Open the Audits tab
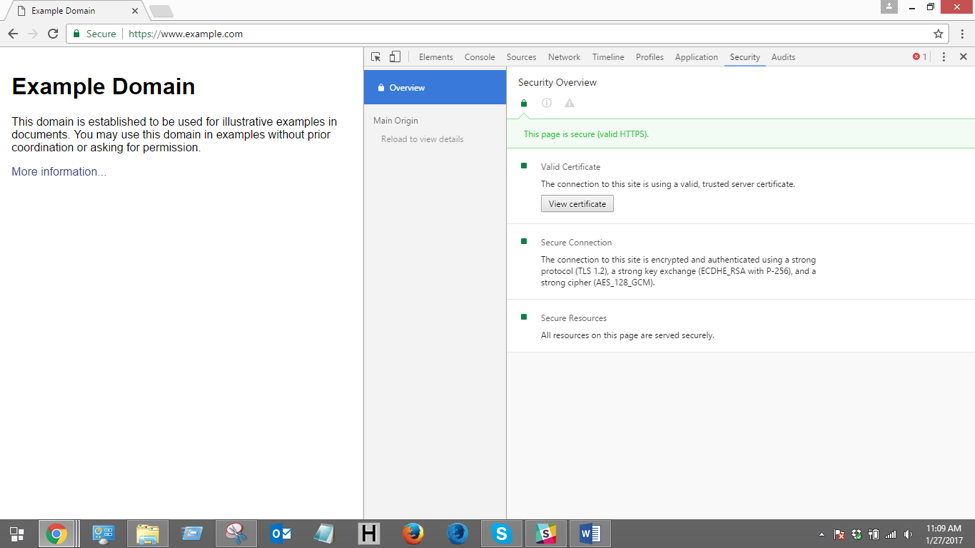Viewport: 975px width, 548px height. [x=783, y=57]
